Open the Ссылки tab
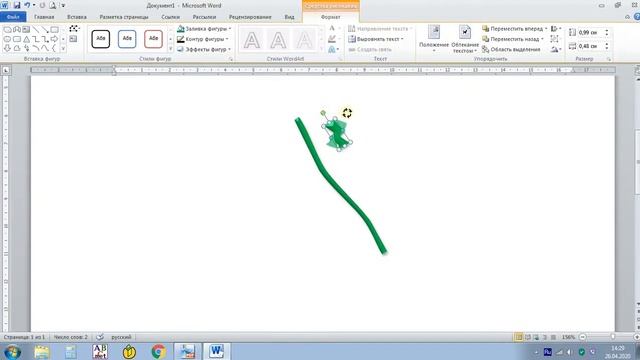Viewport: 640px width, 360px height. click(171, 17)
